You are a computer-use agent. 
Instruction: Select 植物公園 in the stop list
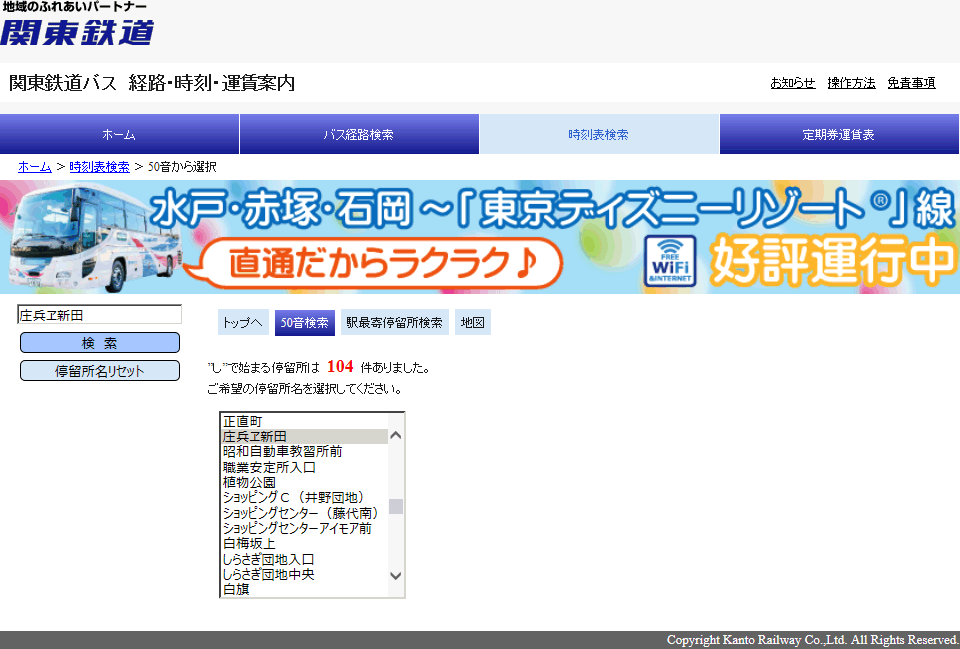pyautogui.click(x=249, y=482)
